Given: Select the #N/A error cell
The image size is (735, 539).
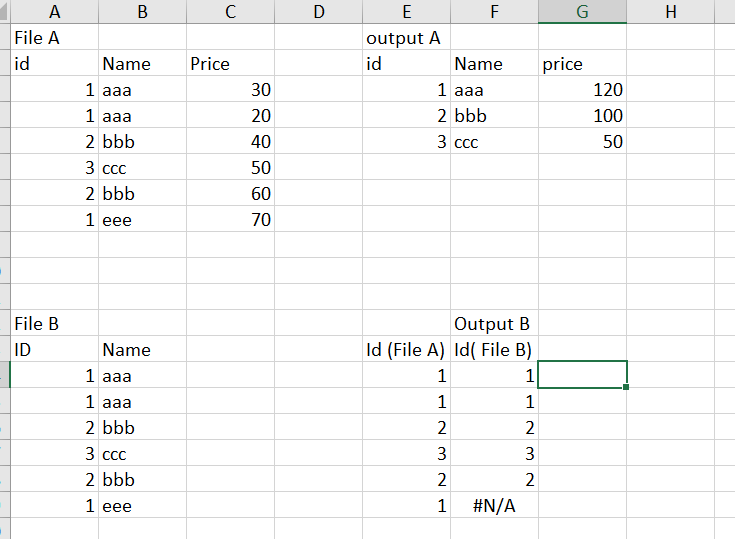Looking at the screenshot, I should click(494, 506).
